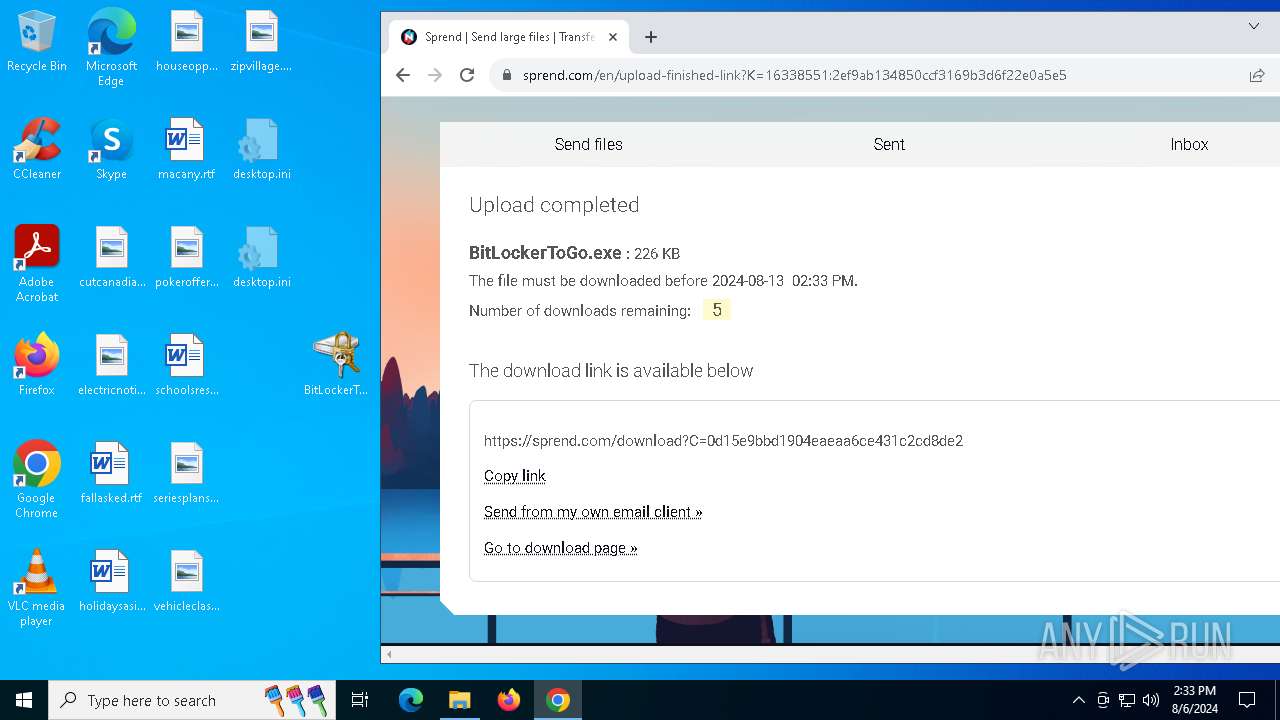Screen dimensions: 1280x720
Task: Select the macany.rtf document
Action: tap(187, 150)
